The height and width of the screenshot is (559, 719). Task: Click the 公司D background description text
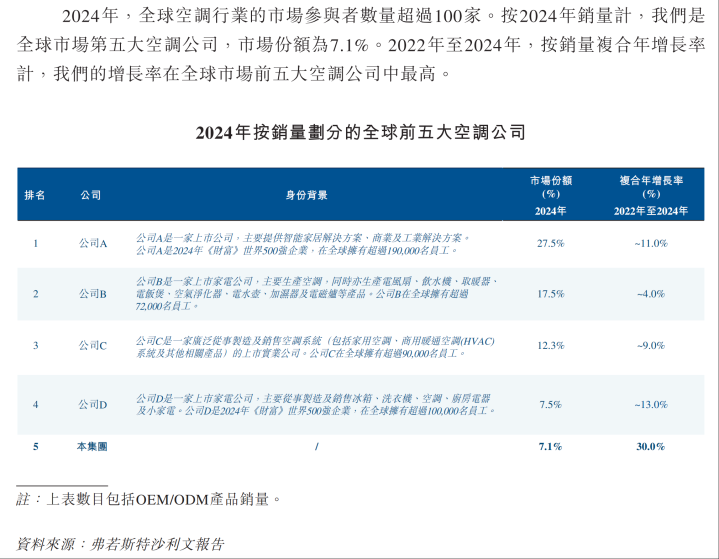[x=315, y=404]
